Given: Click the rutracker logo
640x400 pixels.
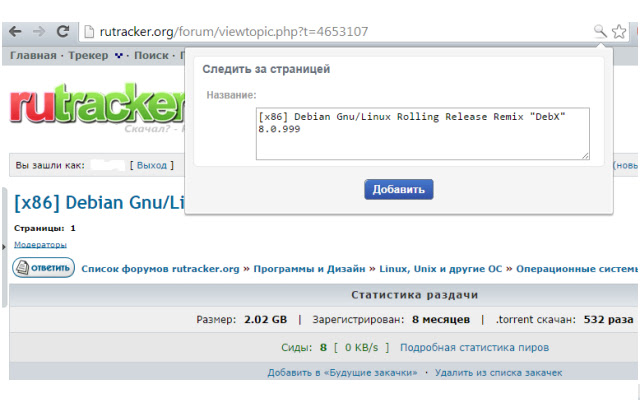Looking at the screenshot, I should (x=96, y=104).
